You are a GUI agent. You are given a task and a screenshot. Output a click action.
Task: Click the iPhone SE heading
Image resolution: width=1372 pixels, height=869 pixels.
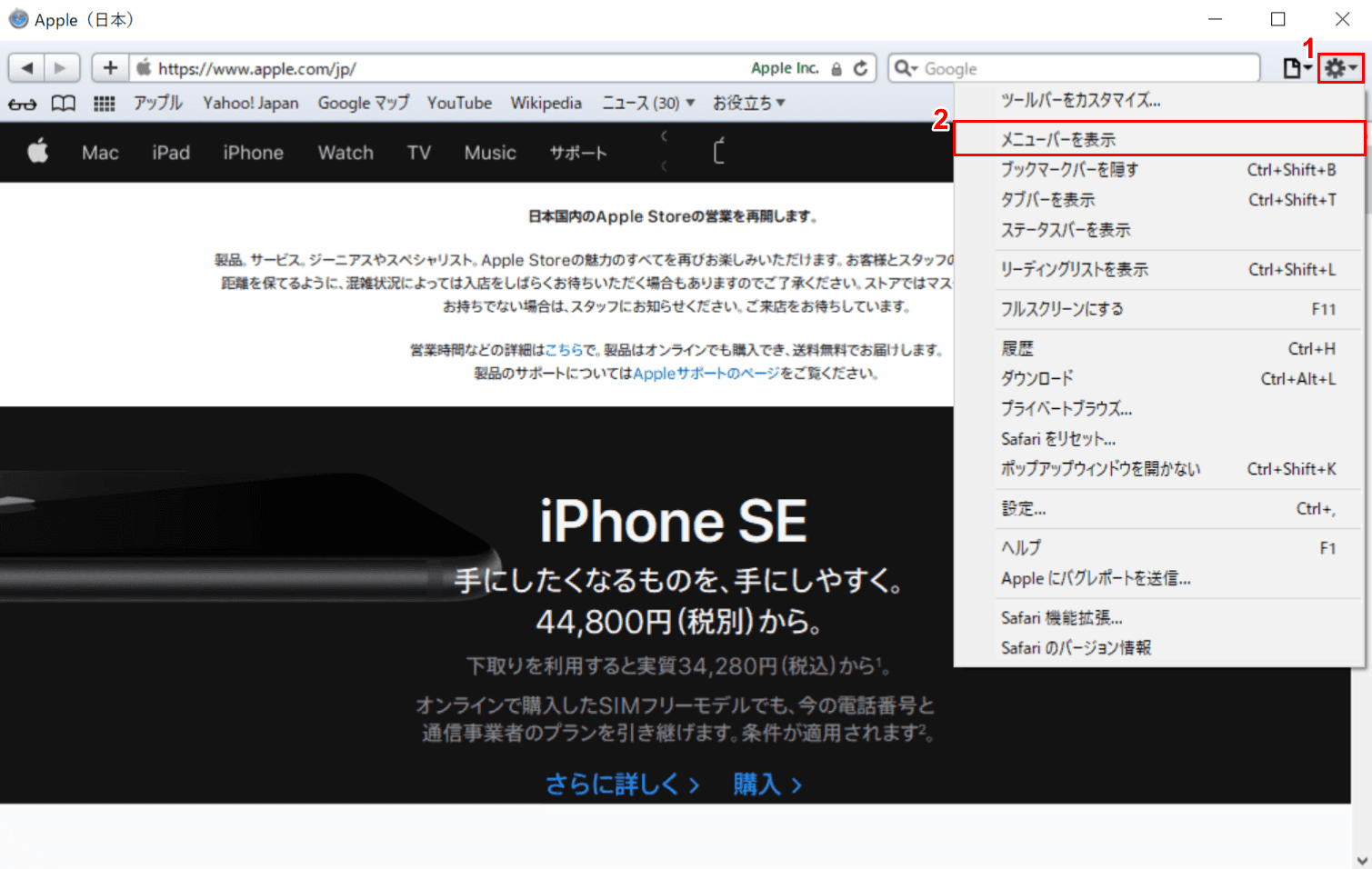click(673, 521)
